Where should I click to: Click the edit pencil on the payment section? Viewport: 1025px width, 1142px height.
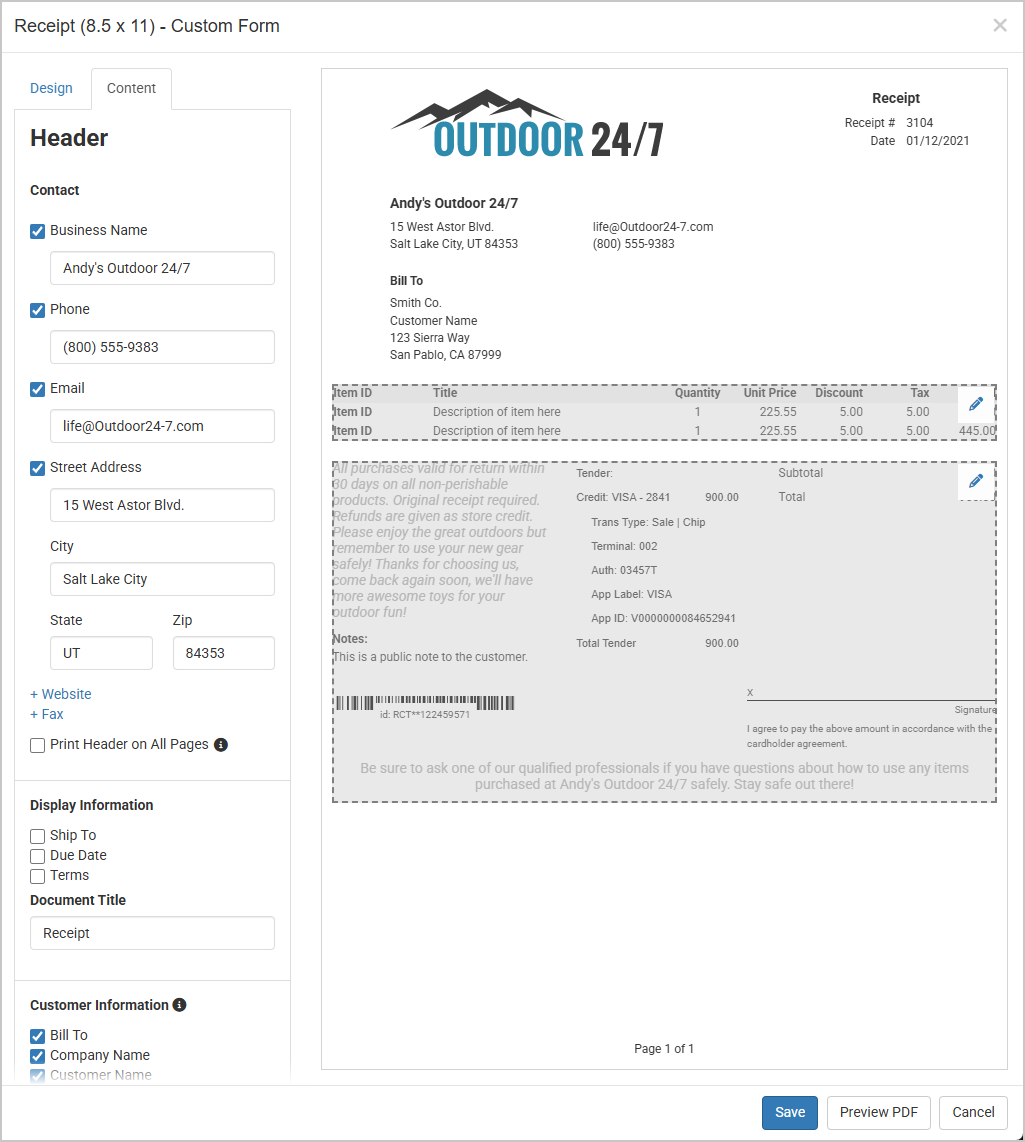point(976,481)
